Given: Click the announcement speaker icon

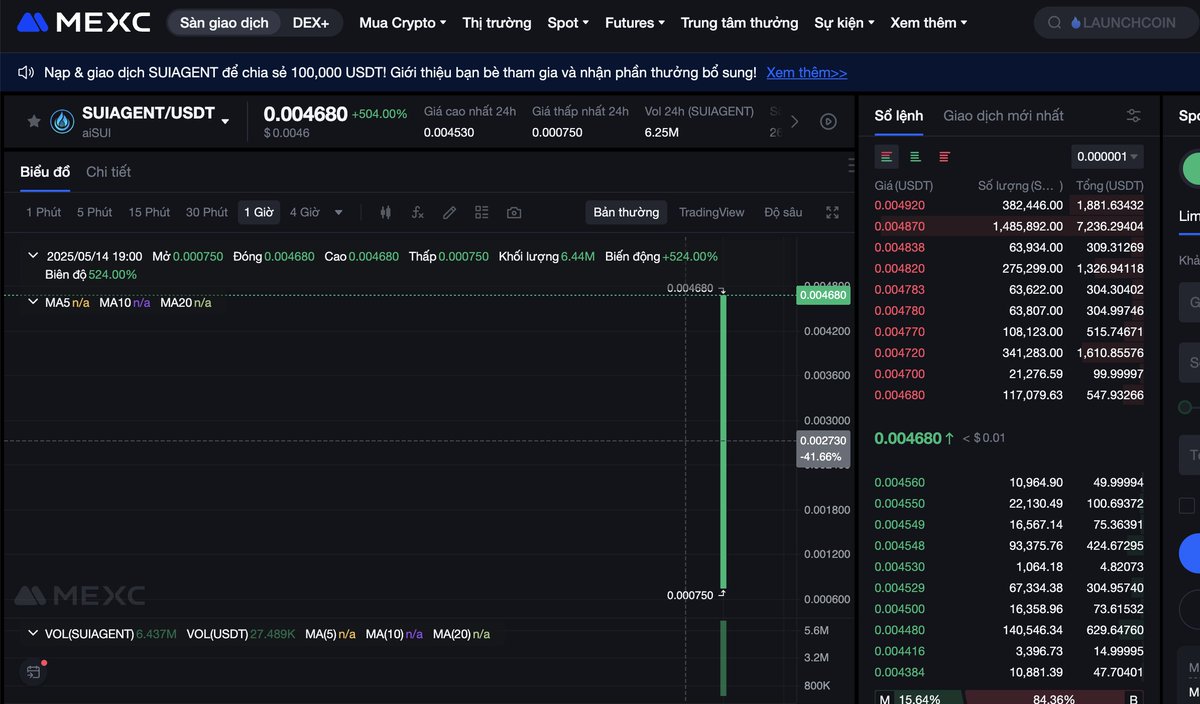Looking at the screenshot, I should tap(26, 72).
